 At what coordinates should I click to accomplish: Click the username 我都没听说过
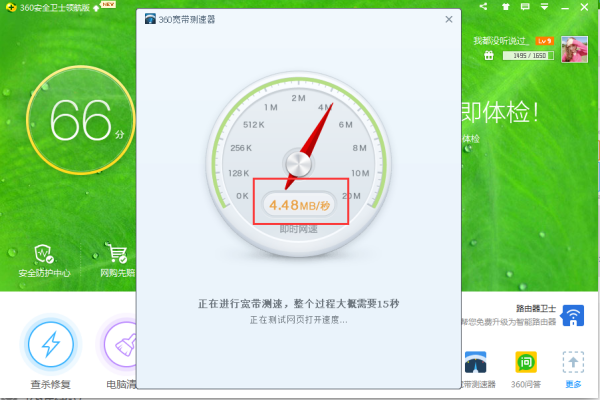pos(501,41)
